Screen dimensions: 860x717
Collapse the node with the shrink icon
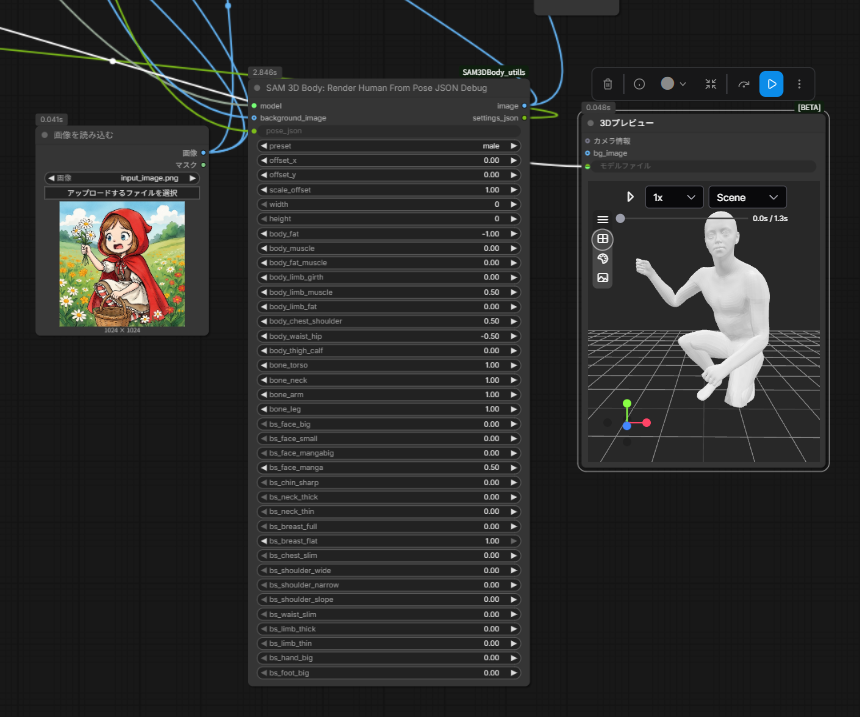click(x=711, y=84)
